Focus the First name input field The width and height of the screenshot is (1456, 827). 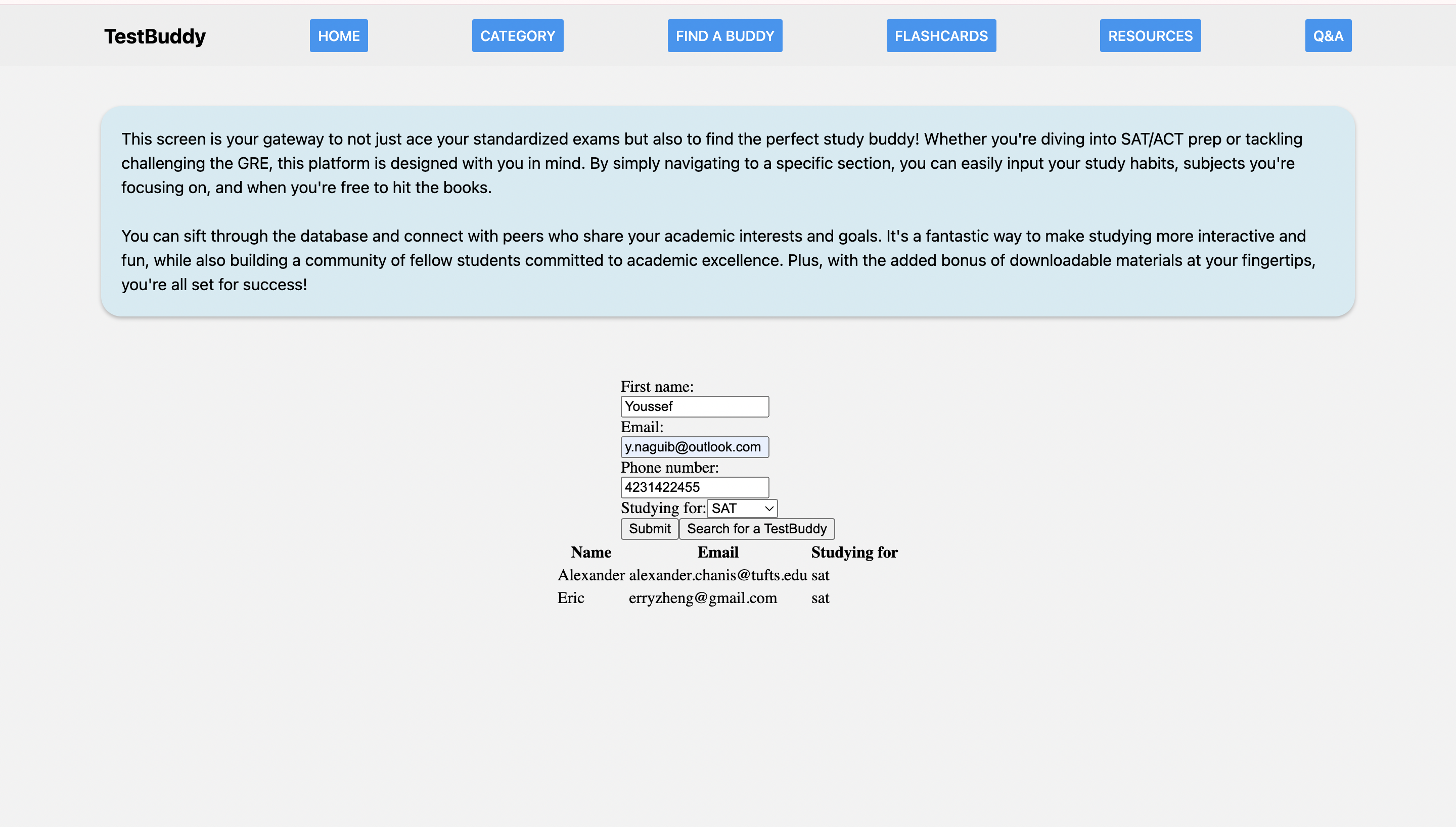pyautogui.click(x=694, y=407)
